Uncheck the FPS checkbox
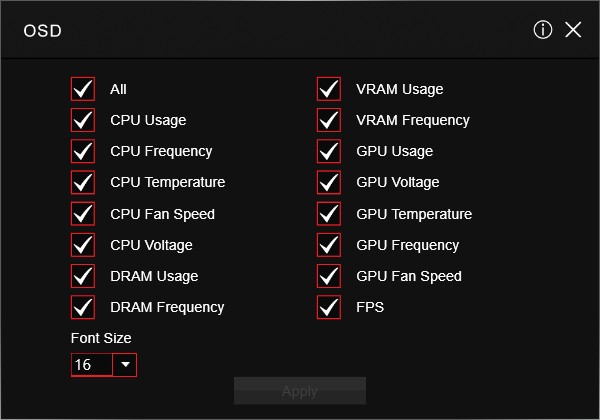The width and height of the screenshot is (600, 420). (329, 307)
